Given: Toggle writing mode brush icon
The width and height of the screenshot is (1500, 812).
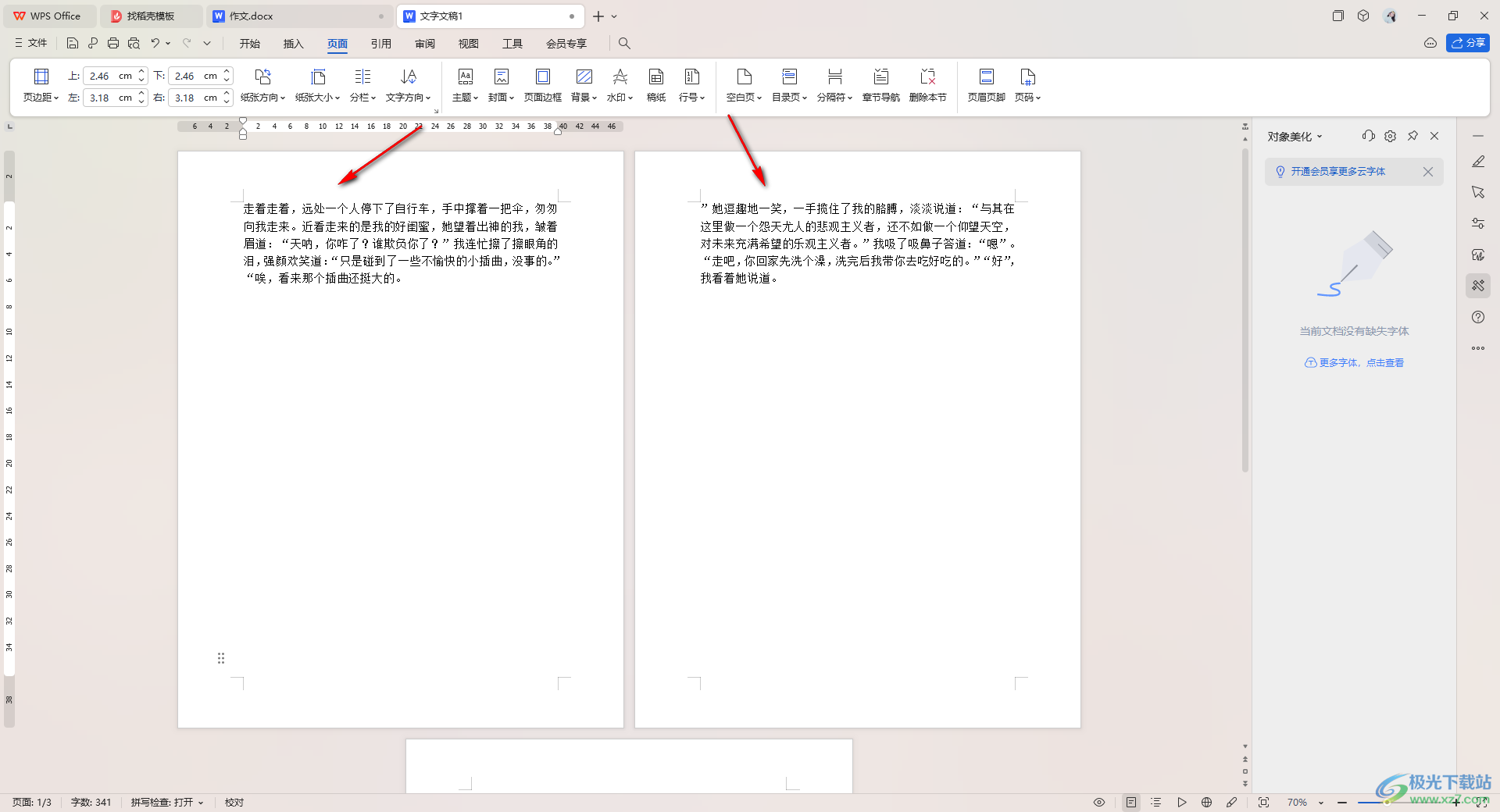Looking at the screenshot, I should pos(1232,802).
